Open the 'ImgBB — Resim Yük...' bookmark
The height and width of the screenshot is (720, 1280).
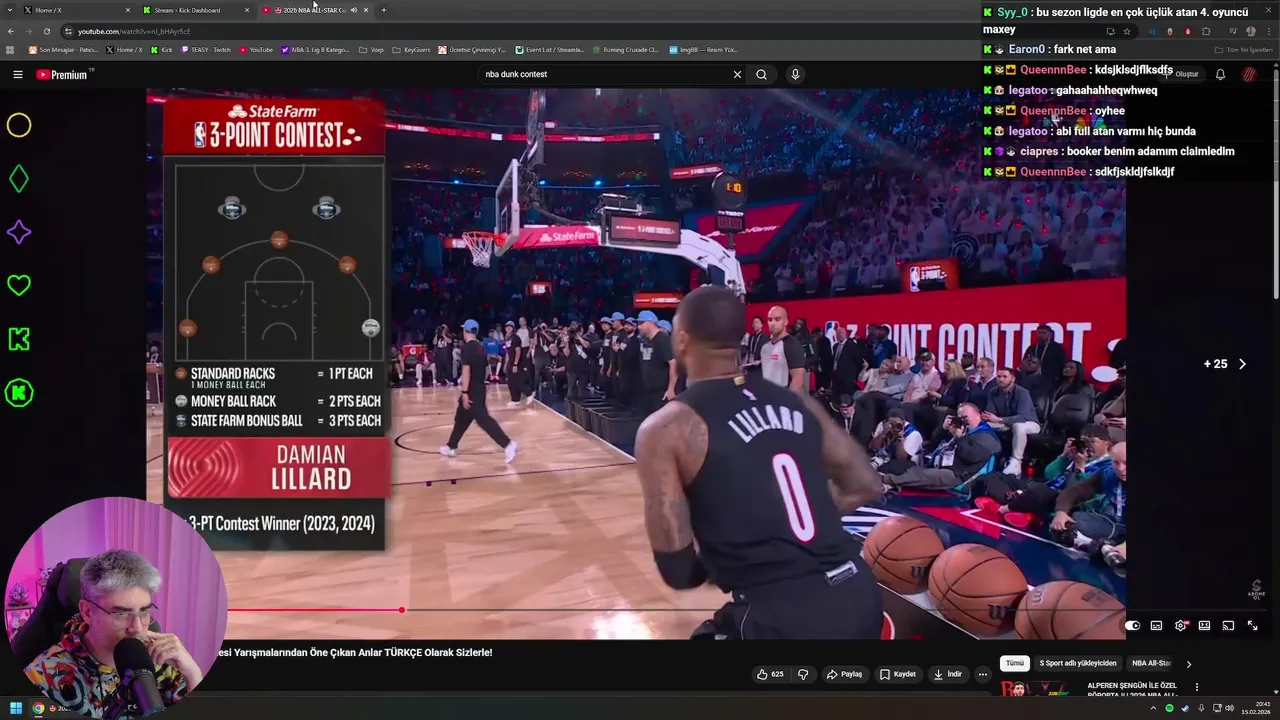703,49
